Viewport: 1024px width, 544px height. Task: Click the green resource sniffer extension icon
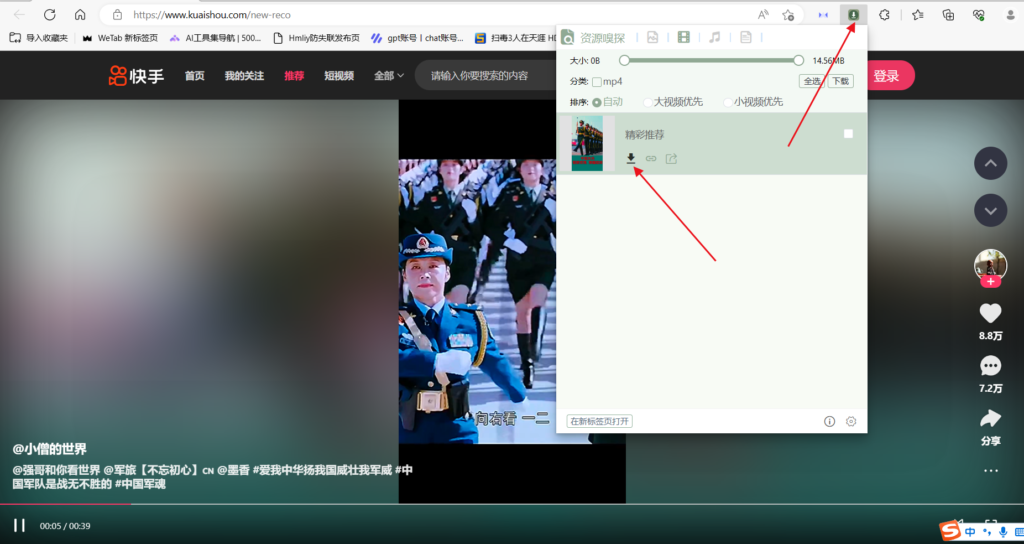(853, 14)
